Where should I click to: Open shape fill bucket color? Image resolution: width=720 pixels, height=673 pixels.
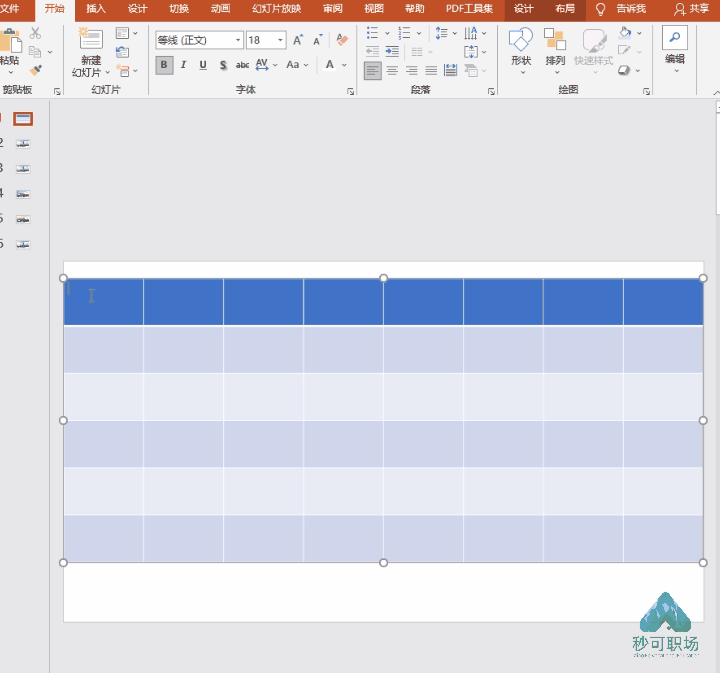point(625,33)
